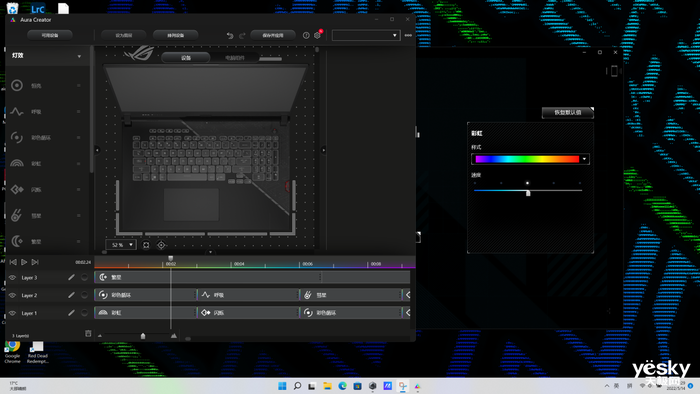Select the Starry Night moon effect in the list
The width and height of the screenshot is (700, 394).
point(17,241)
